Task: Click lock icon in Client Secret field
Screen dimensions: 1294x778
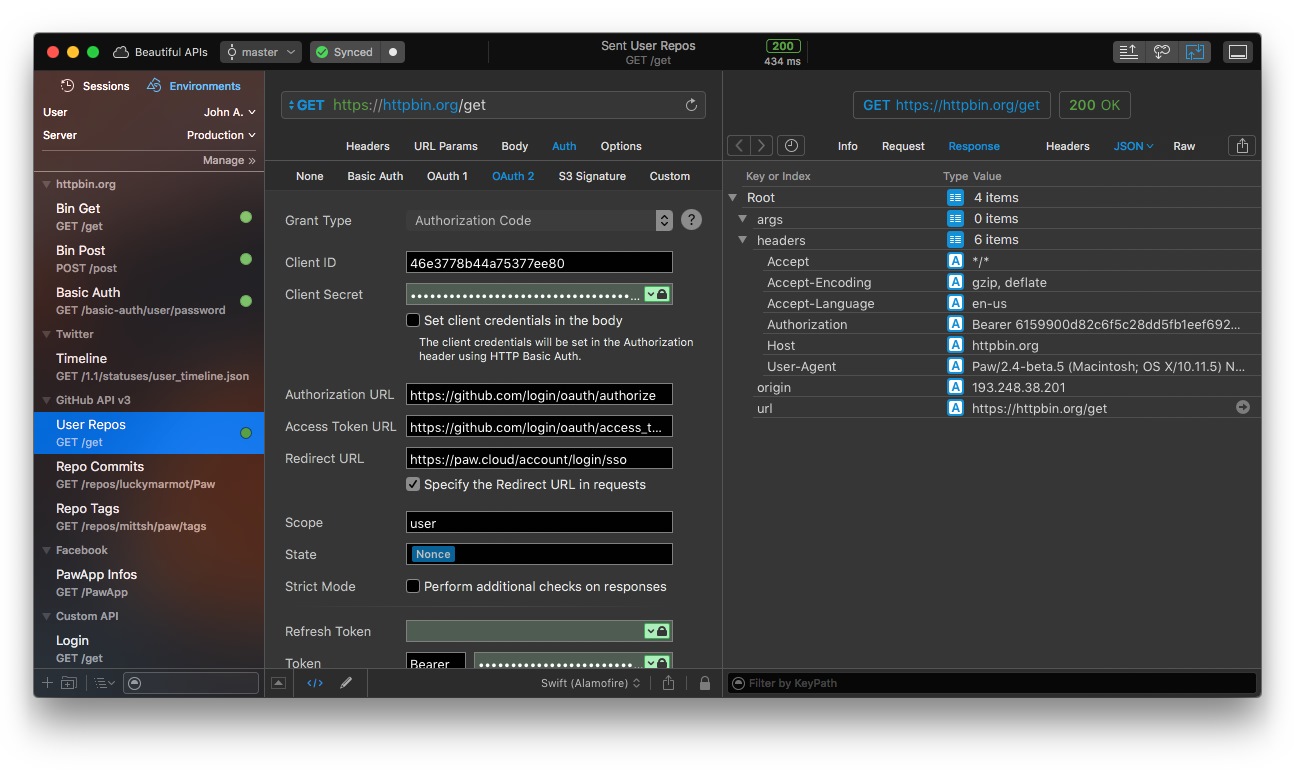Action: tap(662, 294)
